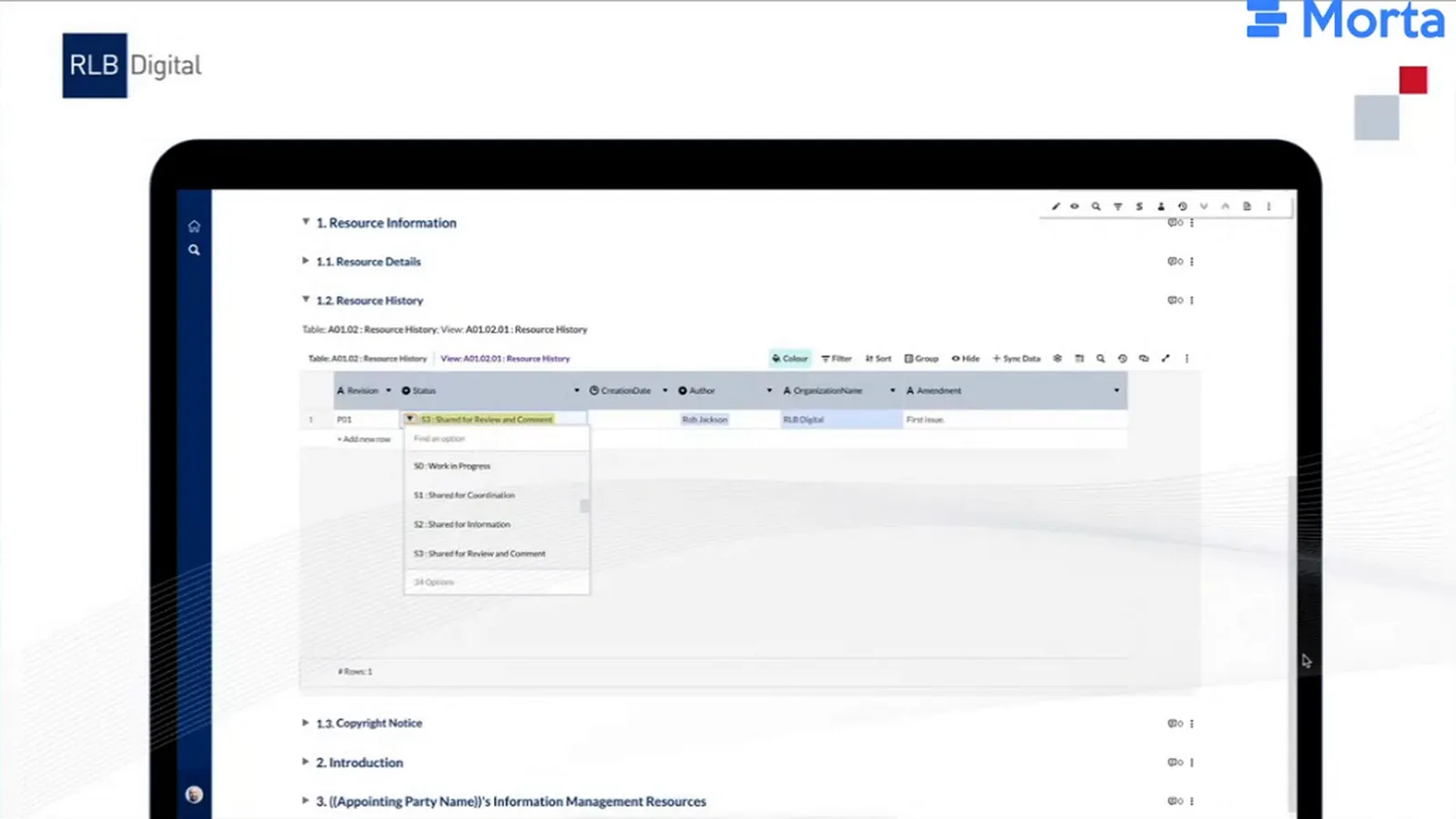Collapse the 1.2. Resource History section
Viewport: 1456px width, 819px height.
pos(306,299)
